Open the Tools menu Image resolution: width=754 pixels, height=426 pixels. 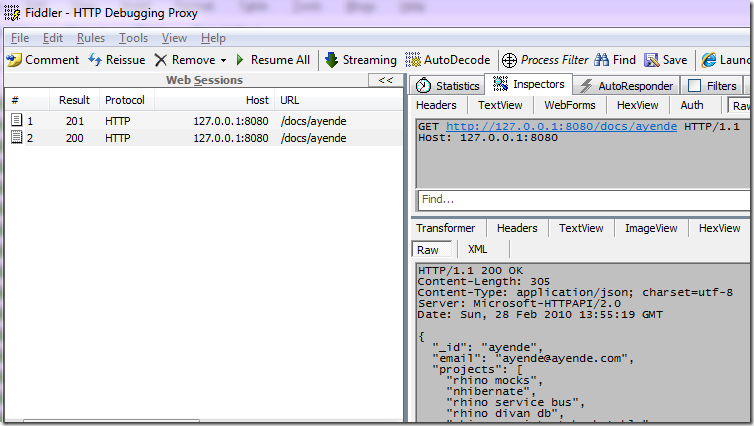[x=134, y=38]
